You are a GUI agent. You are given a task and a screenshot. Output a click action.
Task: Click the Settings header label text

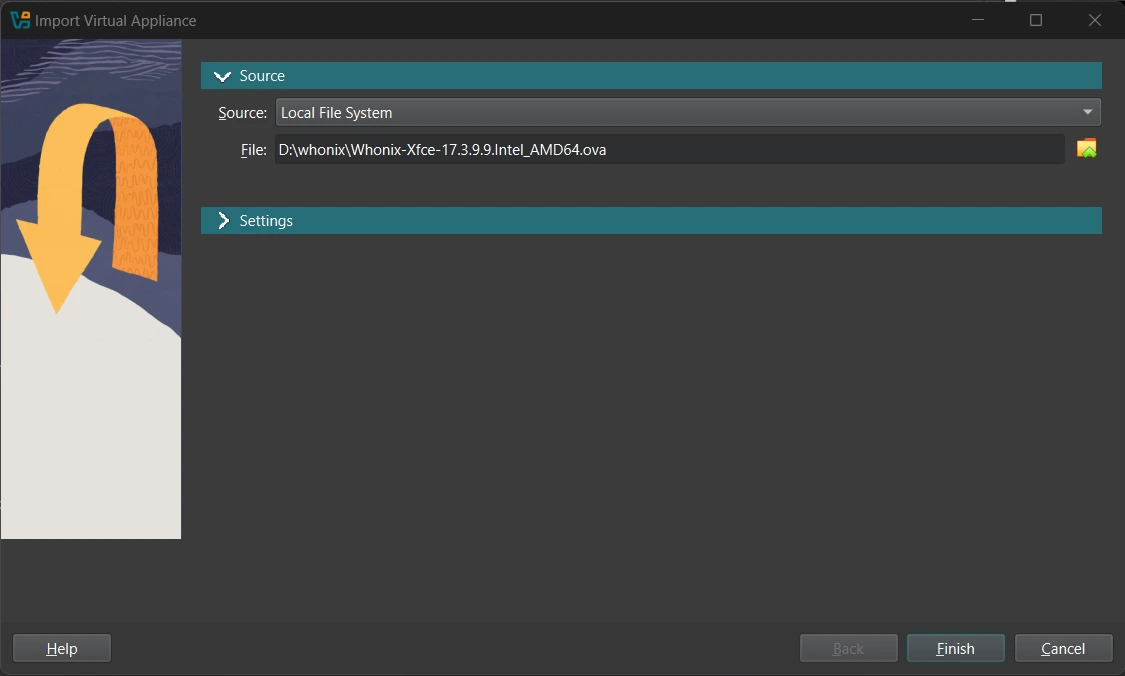[x=266, y=221]
